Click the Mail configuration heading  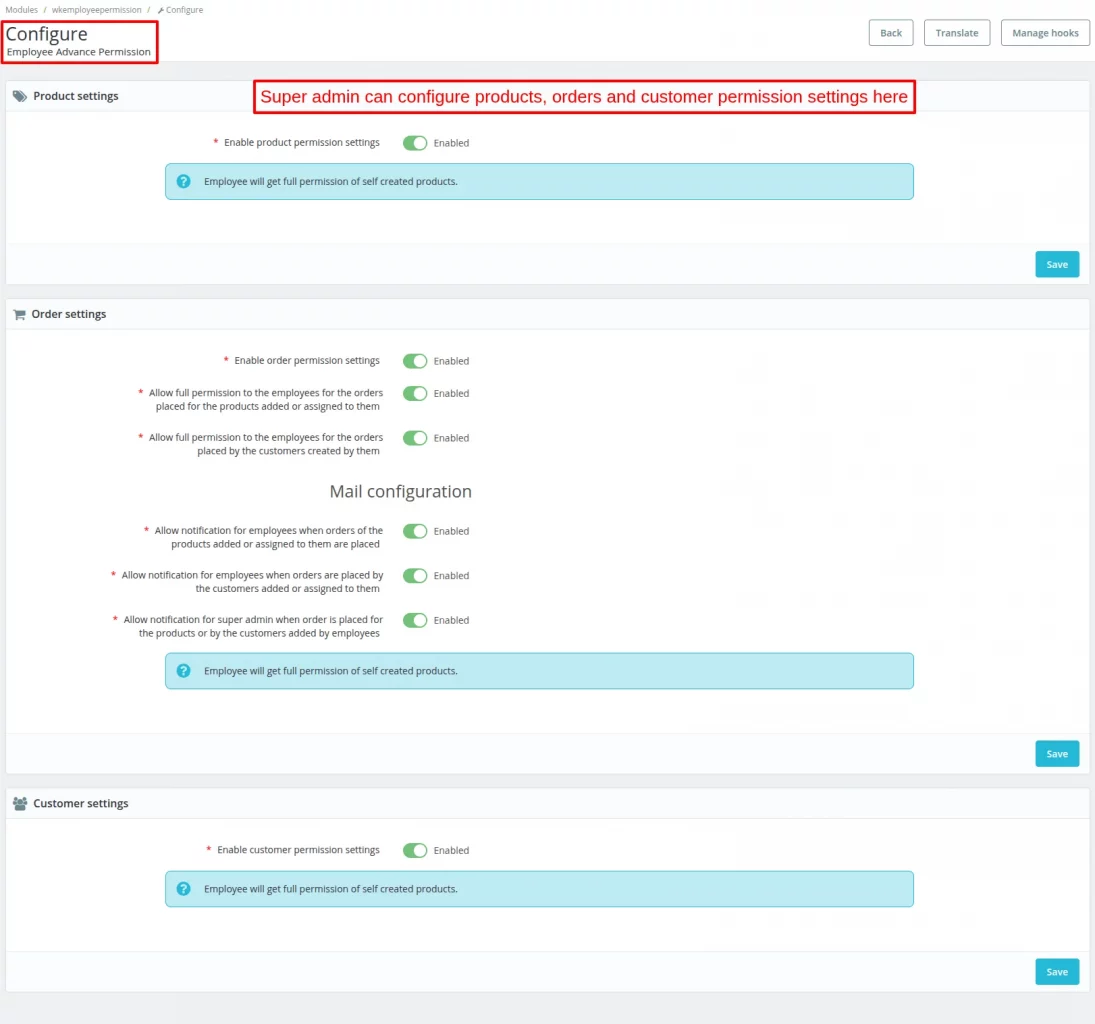coord(401,492)
